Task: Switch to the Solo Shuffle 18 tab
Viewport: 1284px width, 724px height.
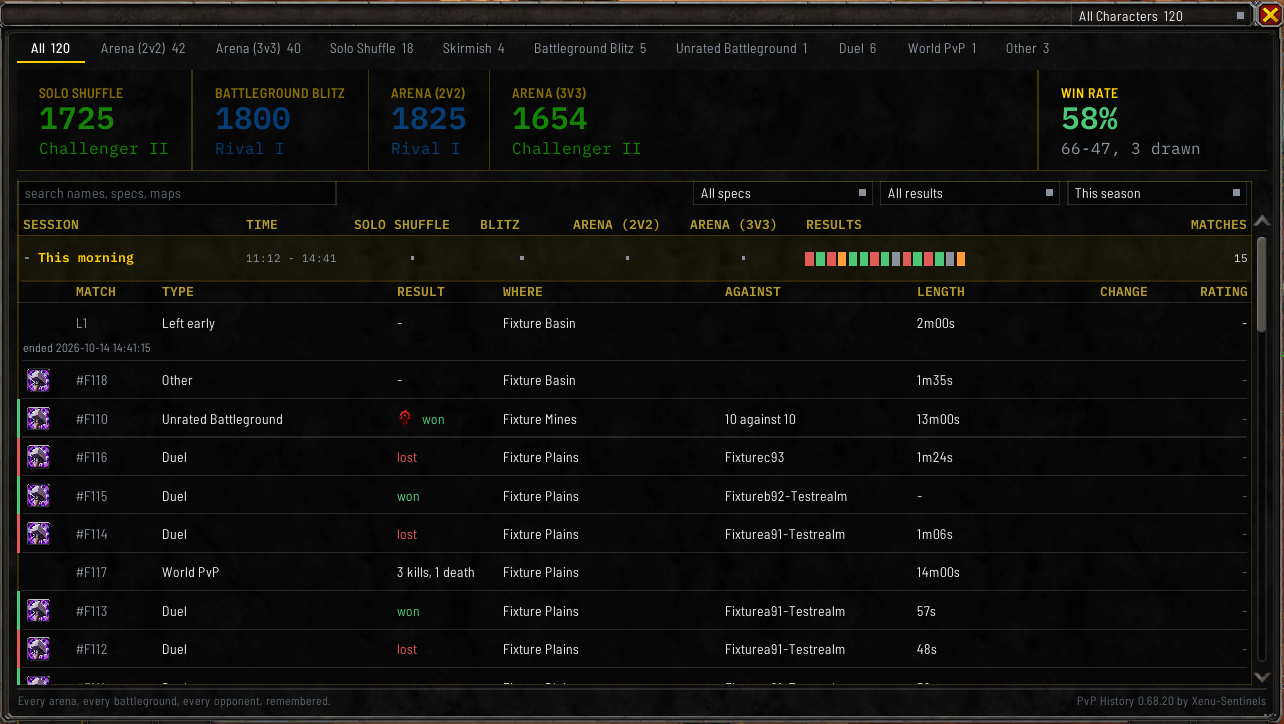Action: 371,48
